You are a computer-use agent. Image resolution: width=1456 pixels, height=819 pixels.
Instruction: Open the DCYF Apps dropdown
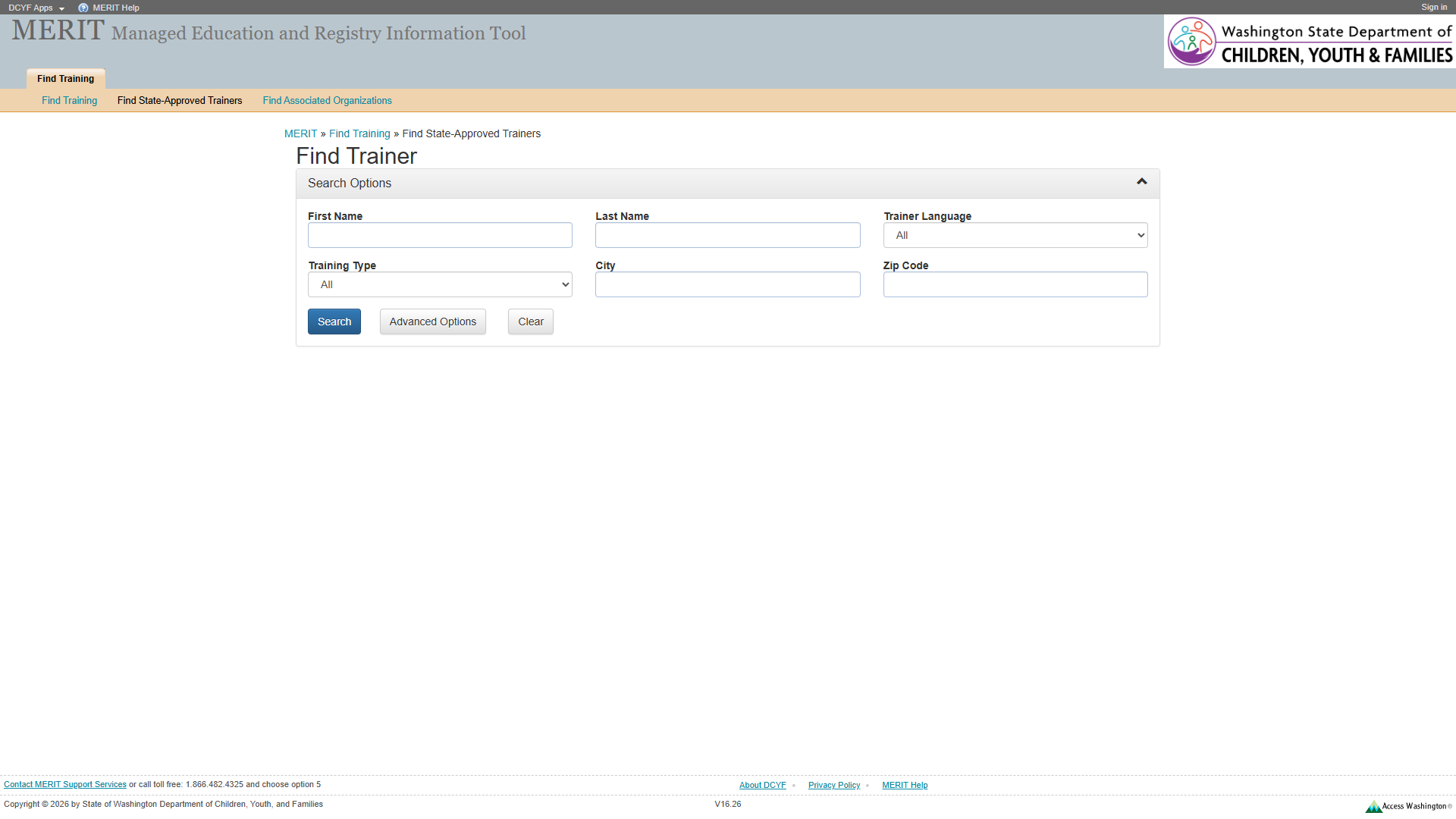[34, 8]
